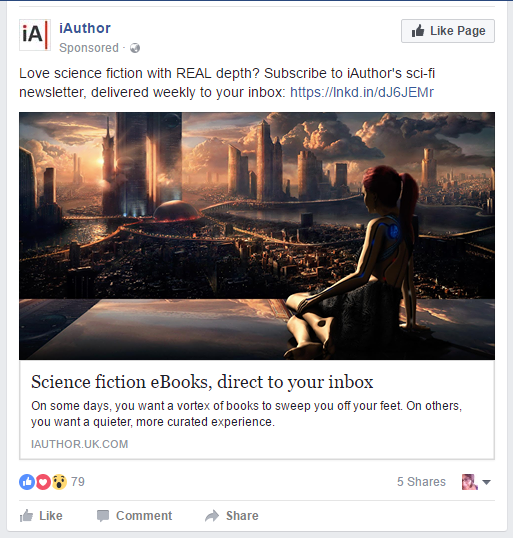This screenshot has height=538, width=513.
Task: Open the iAuthor page name link
Action: tap(85, 28)
